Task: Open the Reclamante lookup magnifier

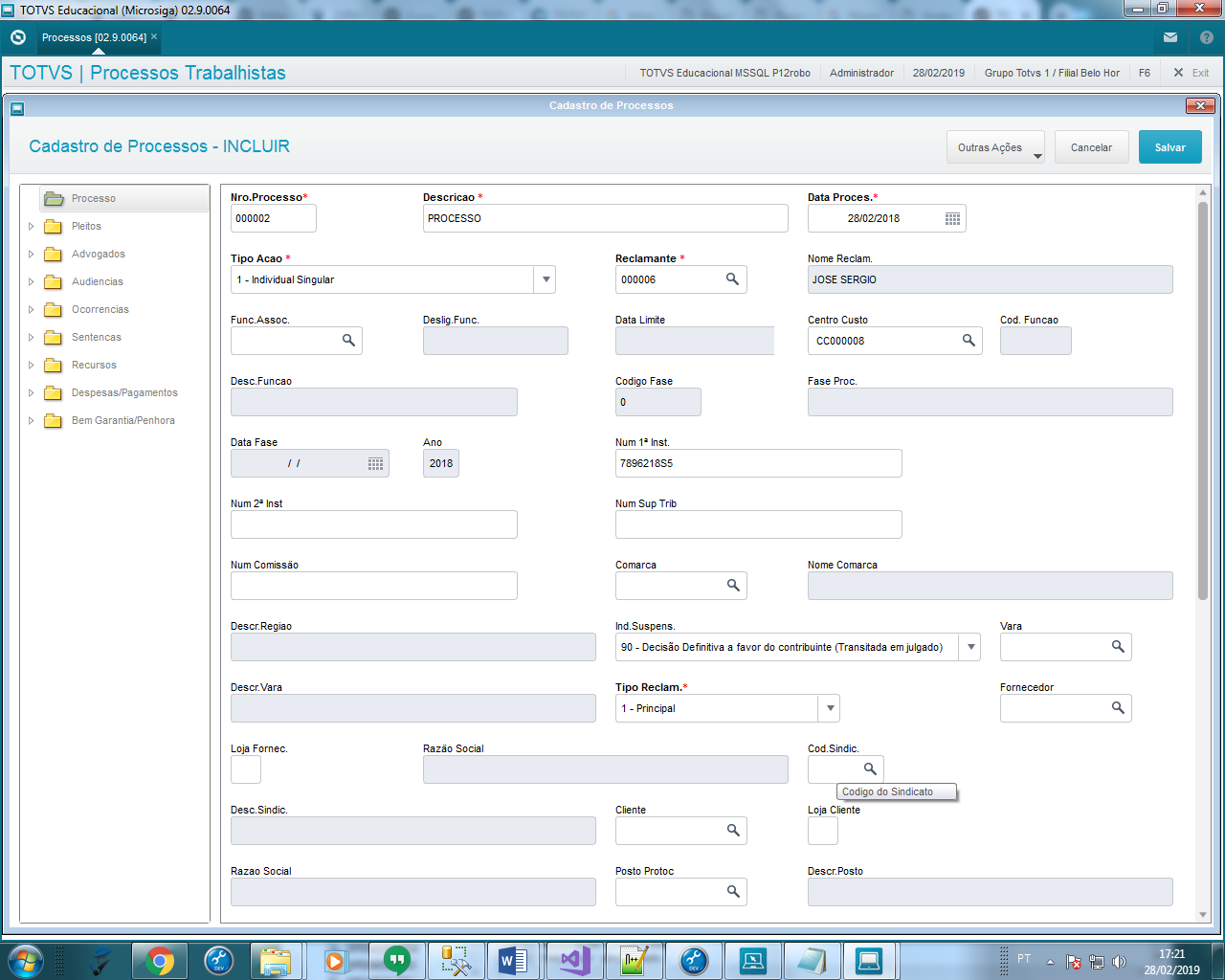Action: pos(732,279)
